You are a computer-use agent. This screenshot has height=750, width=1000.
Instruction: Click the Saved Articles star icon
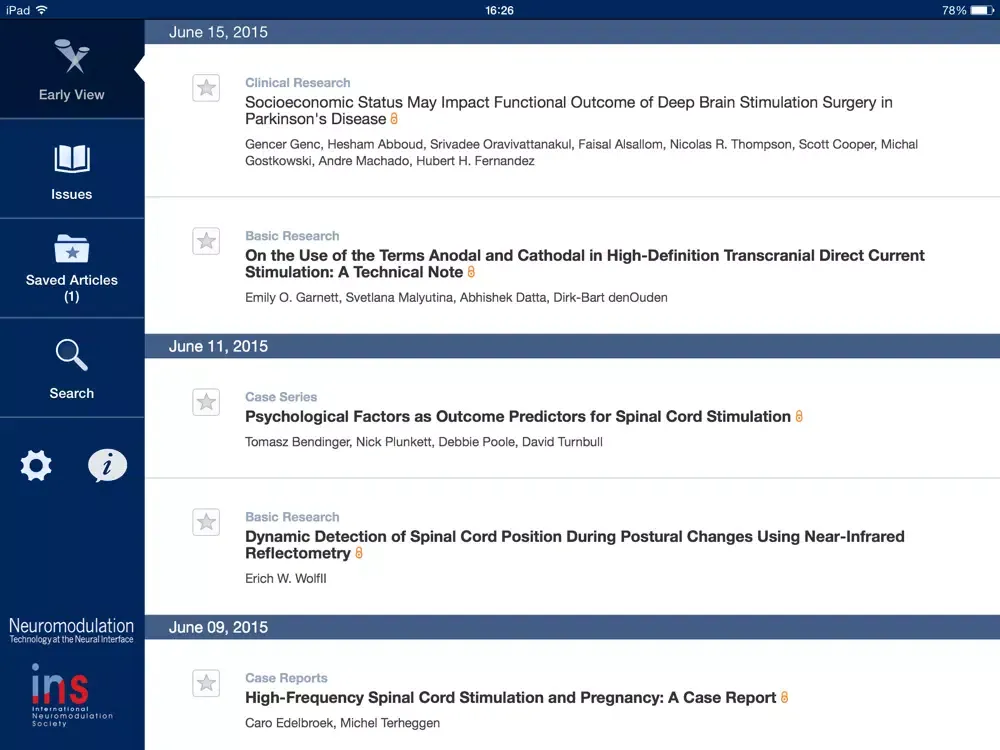(x=71, y=249)
